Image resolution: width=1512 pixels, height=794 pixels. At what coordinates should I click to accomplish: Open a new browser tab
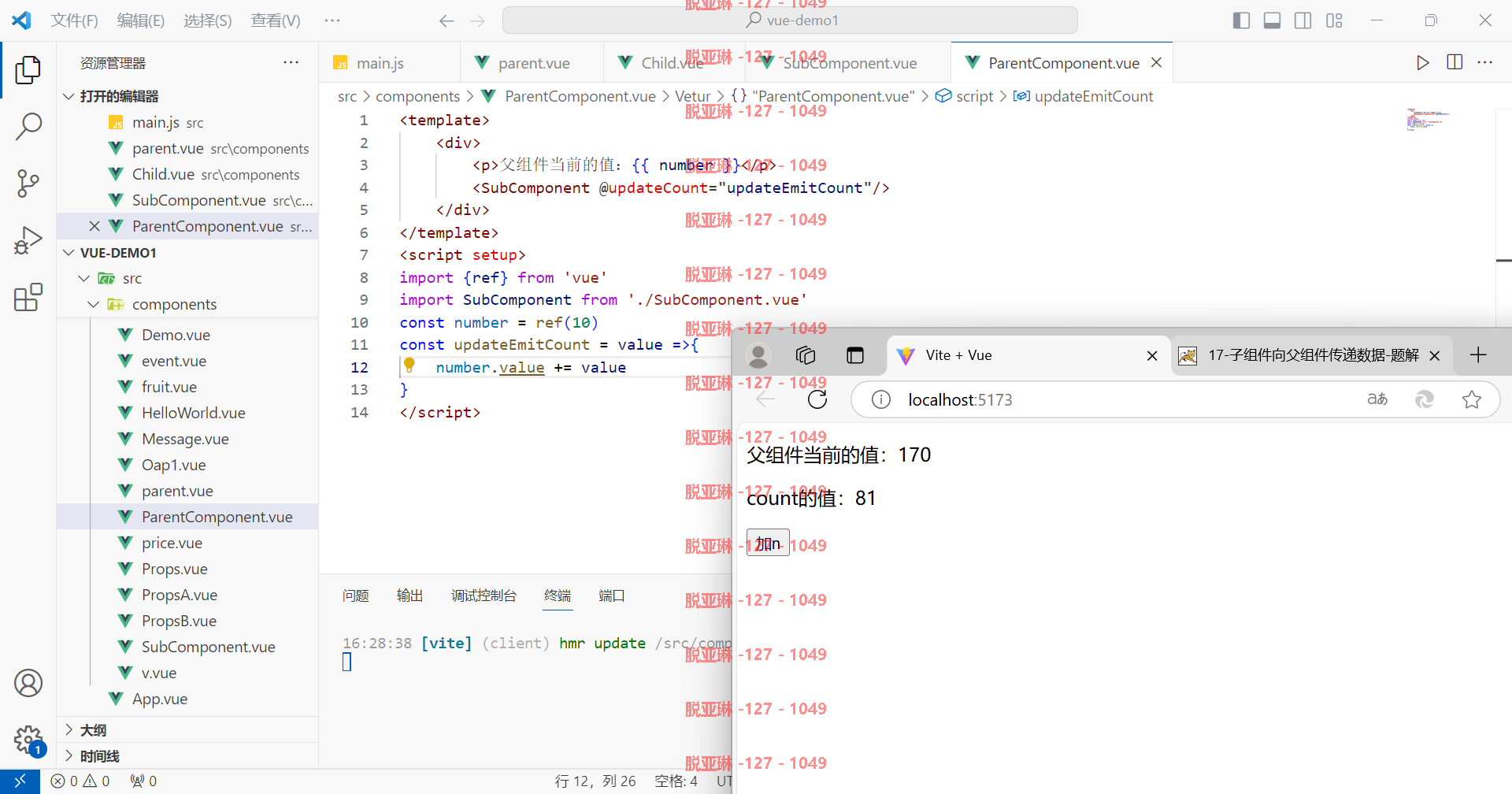1478,355
